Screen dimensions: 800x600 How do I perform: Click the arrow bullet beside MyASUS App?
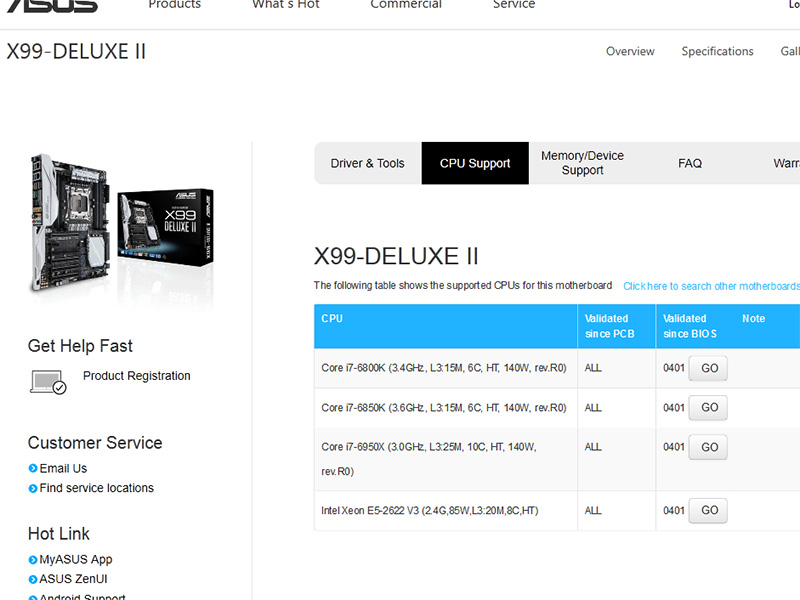point(33,560)
